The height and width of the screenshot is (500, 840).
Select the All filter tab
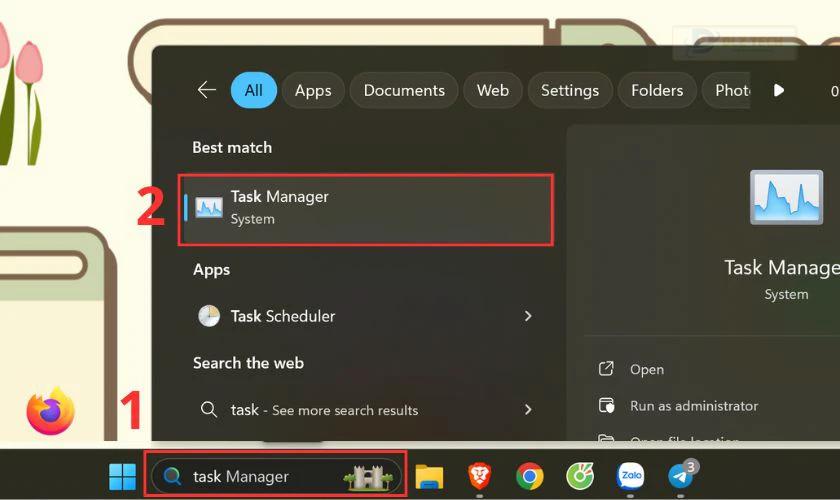point(253,90)
